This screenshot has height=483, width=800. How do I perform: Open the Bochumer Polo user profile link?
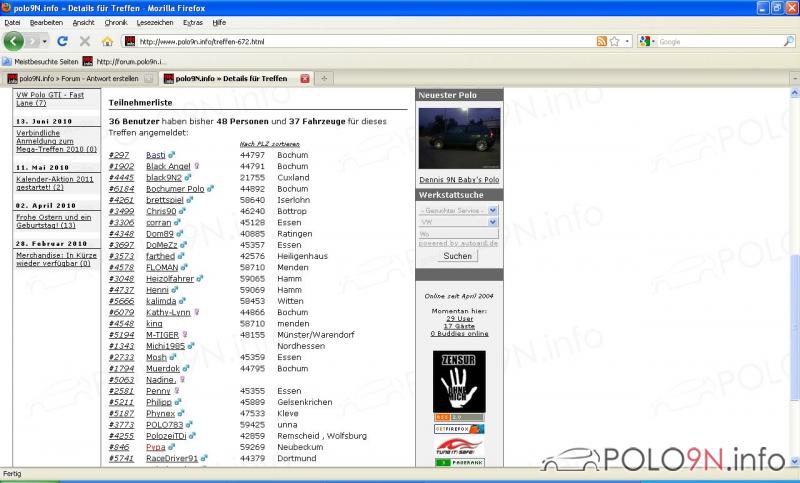pos(175,188)
